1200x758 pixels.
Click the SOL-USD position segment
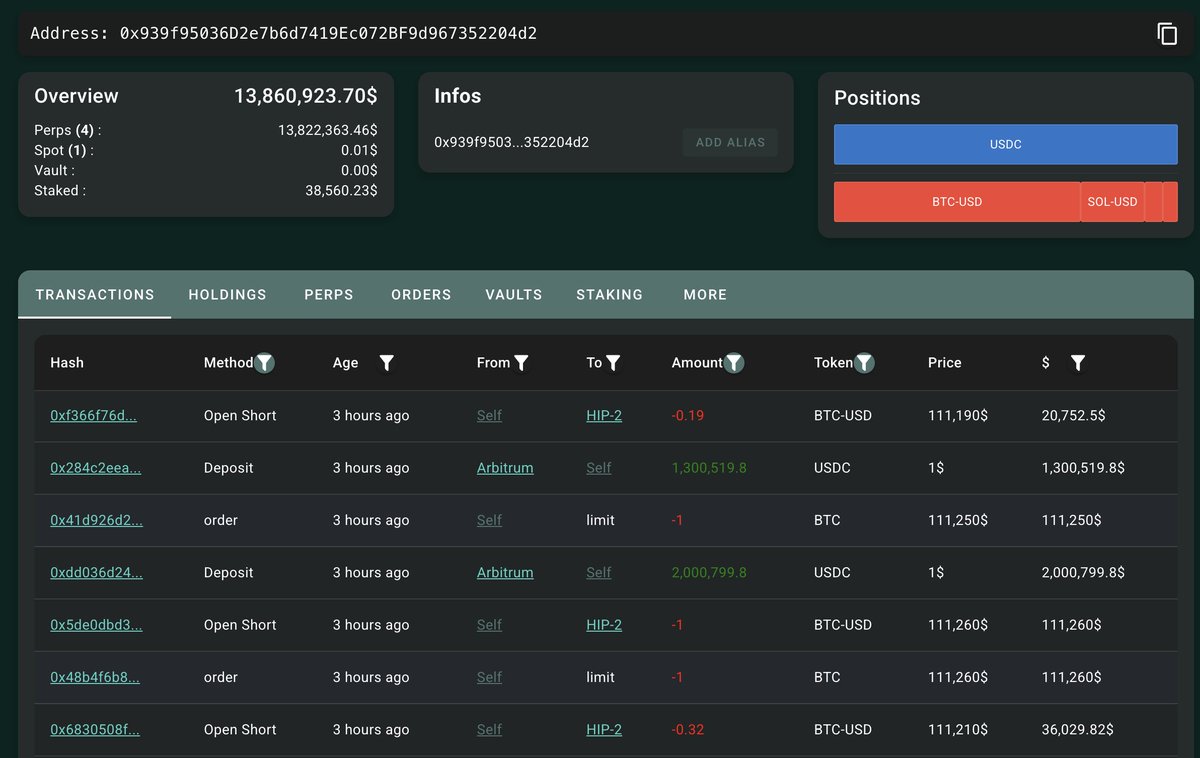(1112, 202)
